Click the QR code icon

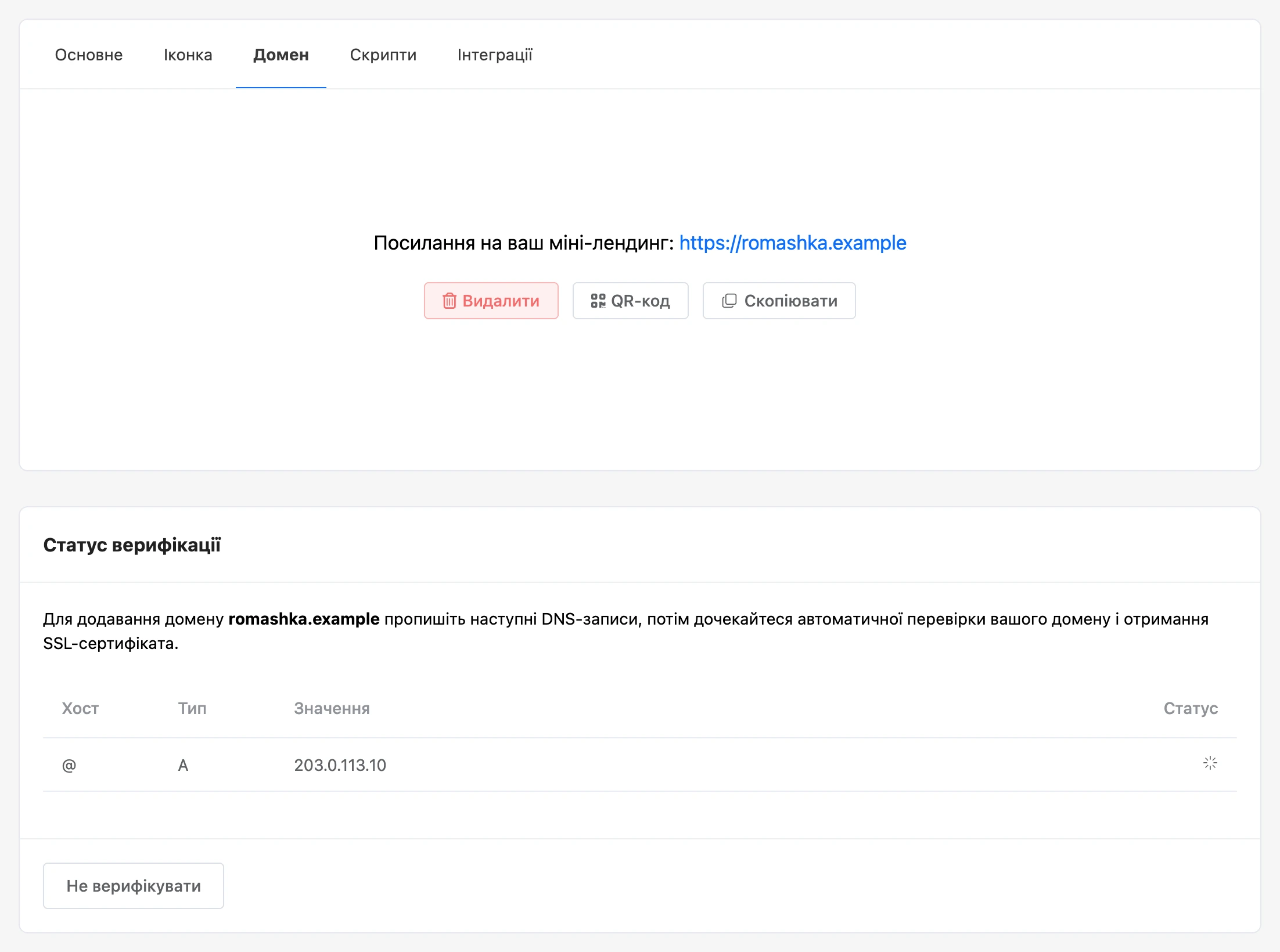pos(598,301)
